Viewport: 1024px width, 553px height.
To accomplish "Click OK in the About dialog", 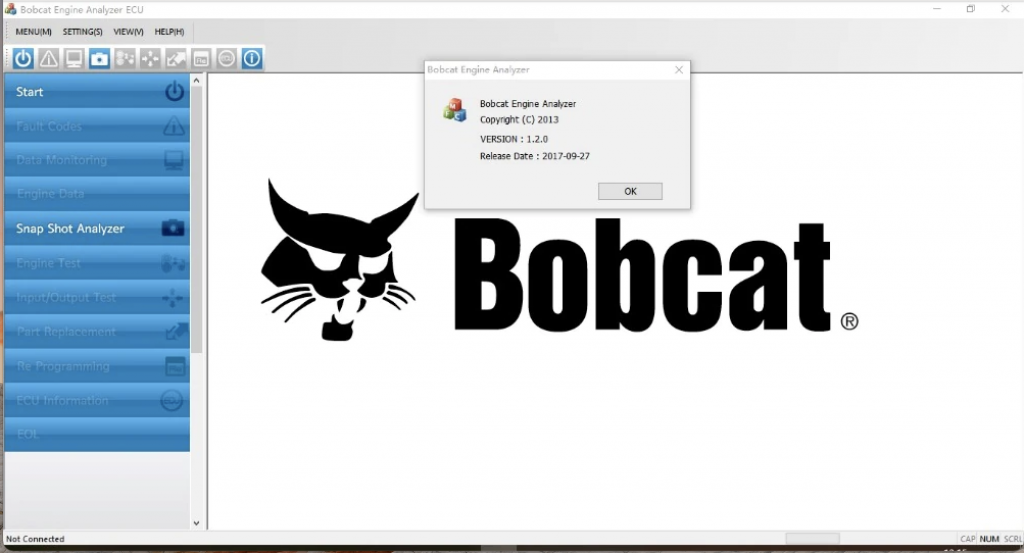I will tap(630, 191).
